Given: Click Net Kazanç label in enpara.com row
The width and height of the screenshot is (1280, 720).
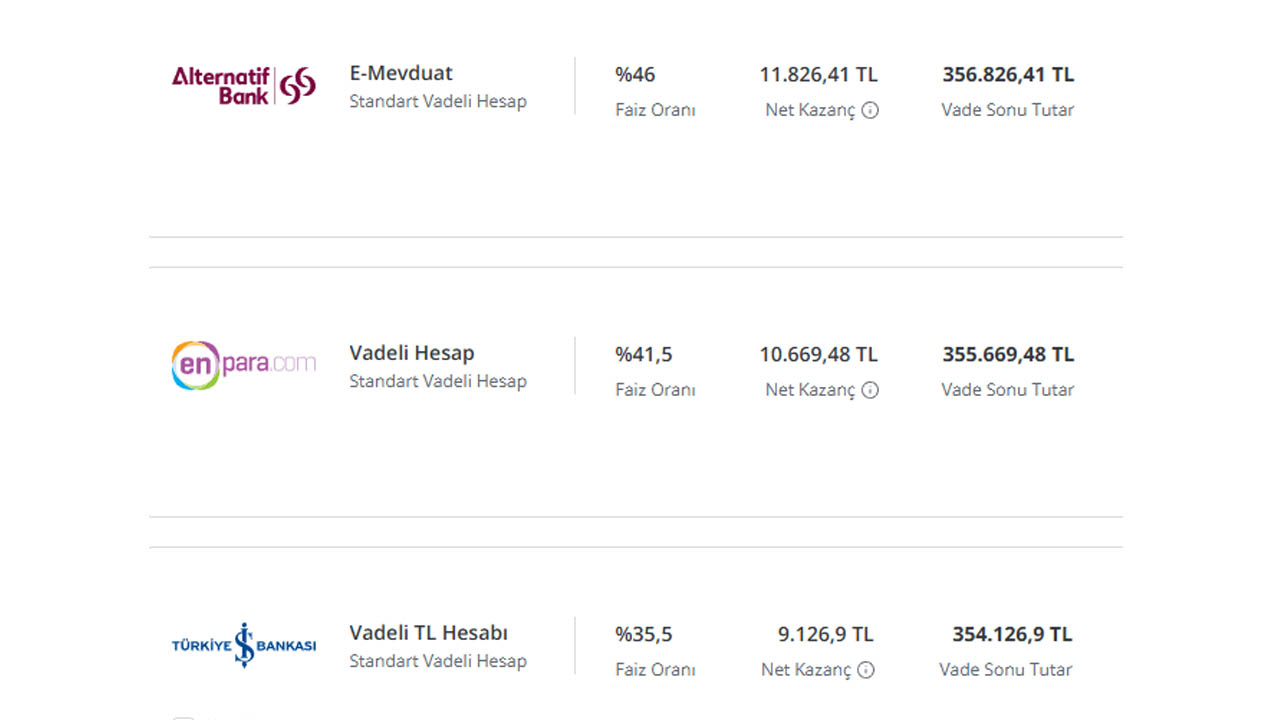Looking at the screenshot, I should pyautogui.click(x=810, y=391).
